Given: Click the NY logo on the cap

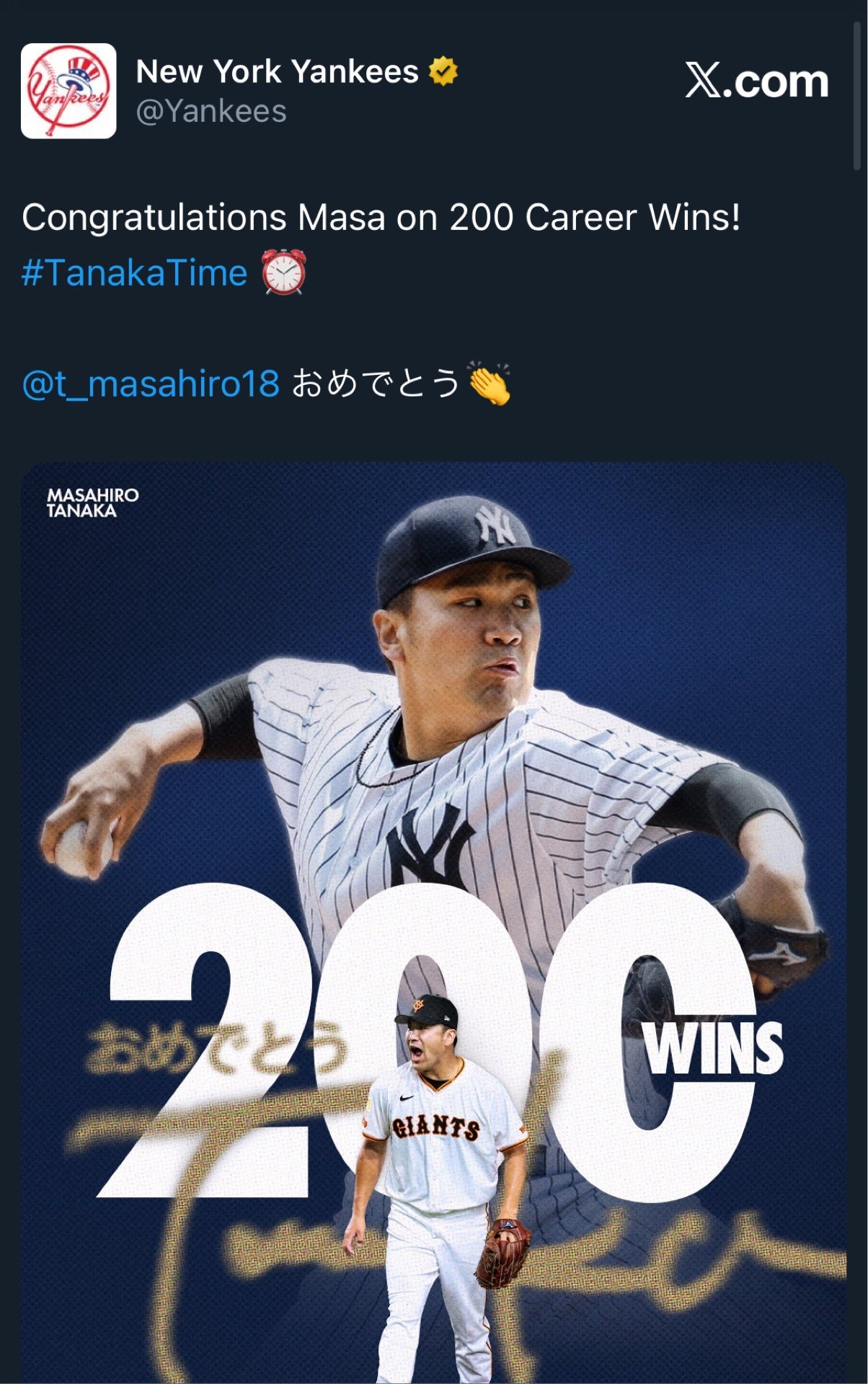Looking at the screenshot, I should pos(495,525).
